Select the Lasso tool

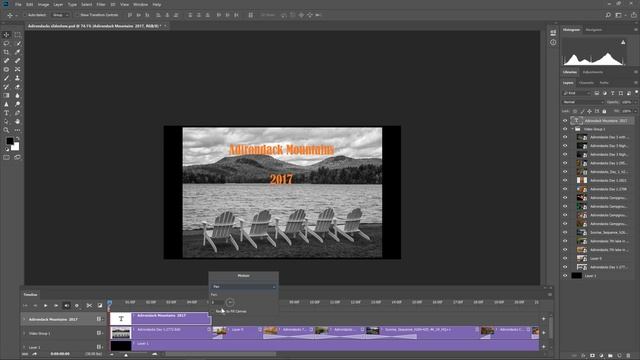[x=7, y=43]
